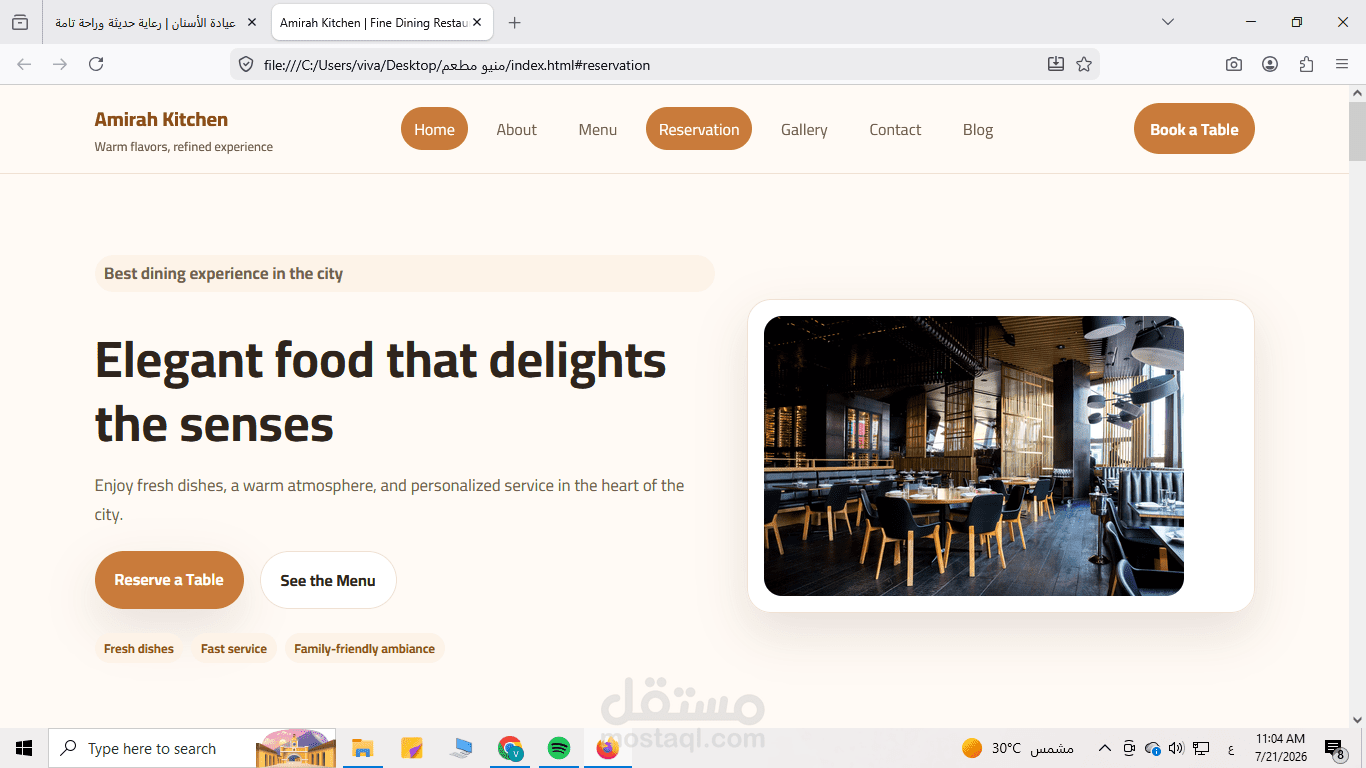Click the Windows search box

[192, 748]
